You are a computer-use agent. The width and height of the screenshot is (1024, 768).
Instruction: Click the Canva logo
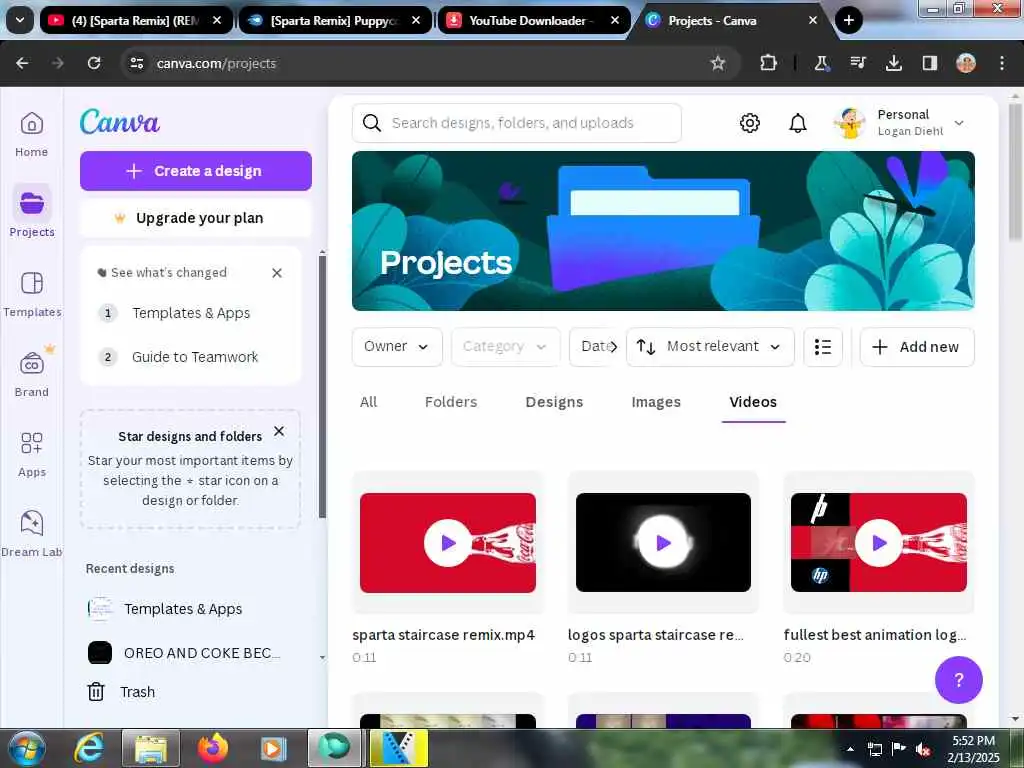tap(120, 121)
